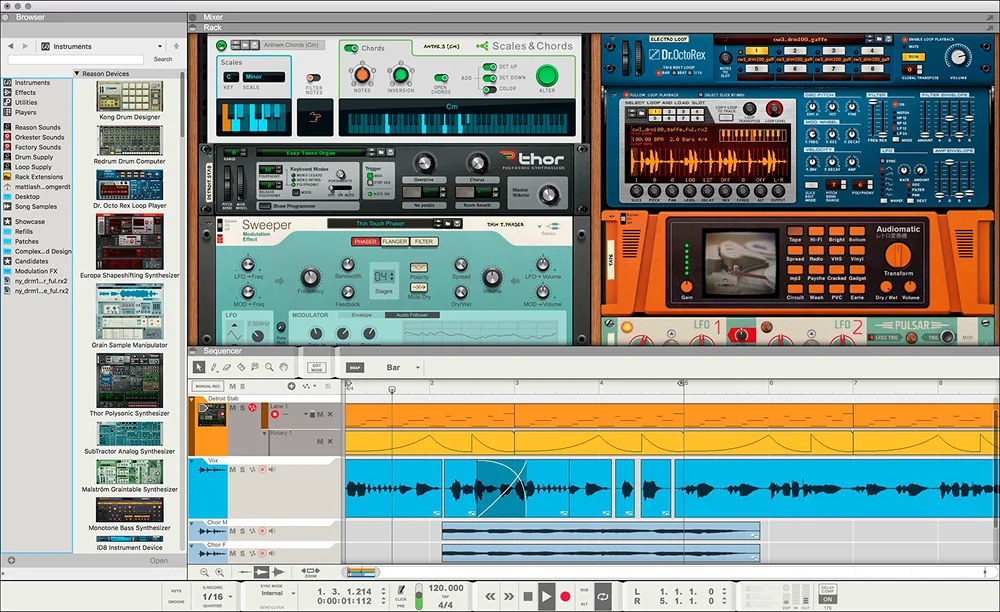
Task: Click the green Alter button
Action: tap(547, 76)
